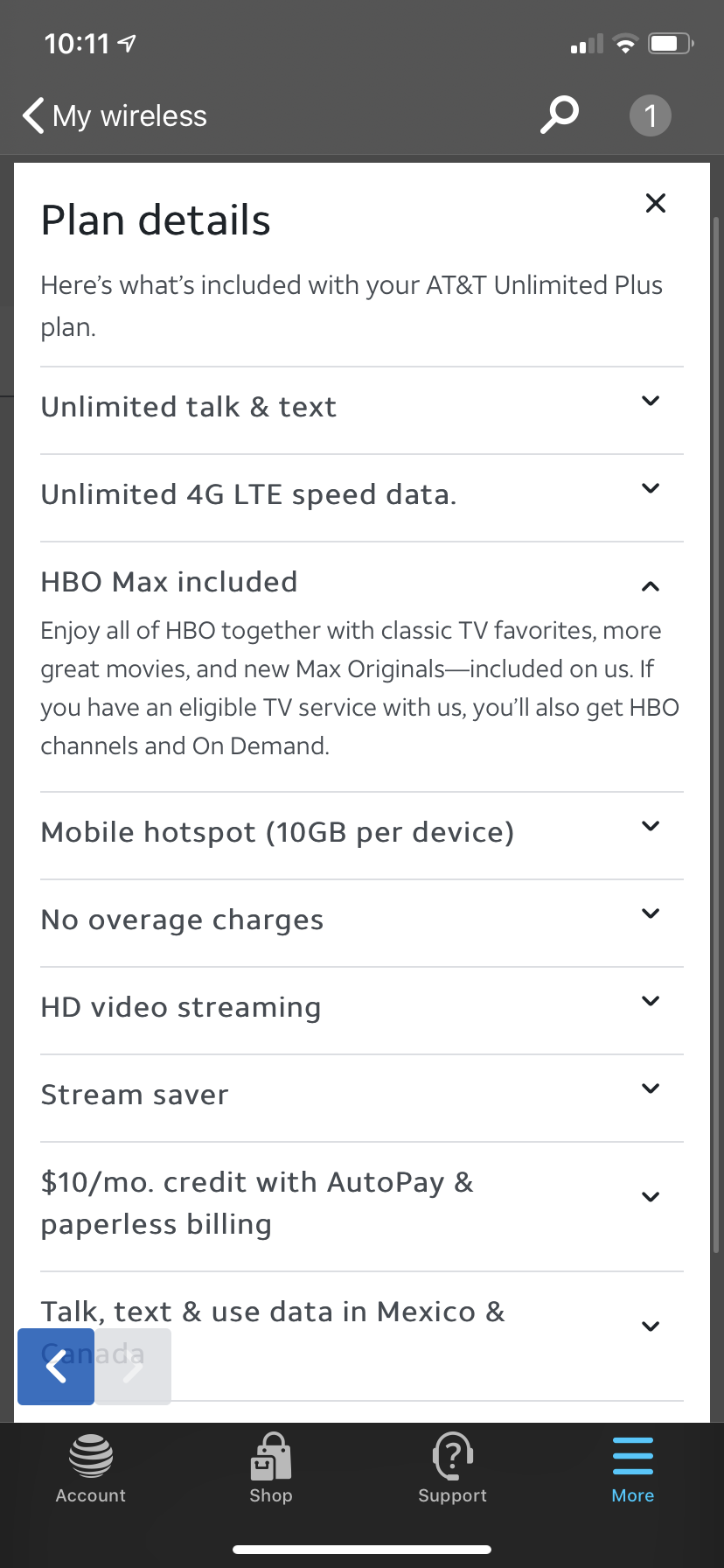The width and height of the screenshot is (724, 1568).
Task: Expand Talk, text & data in Mexico section
Action: [650, 1326]
